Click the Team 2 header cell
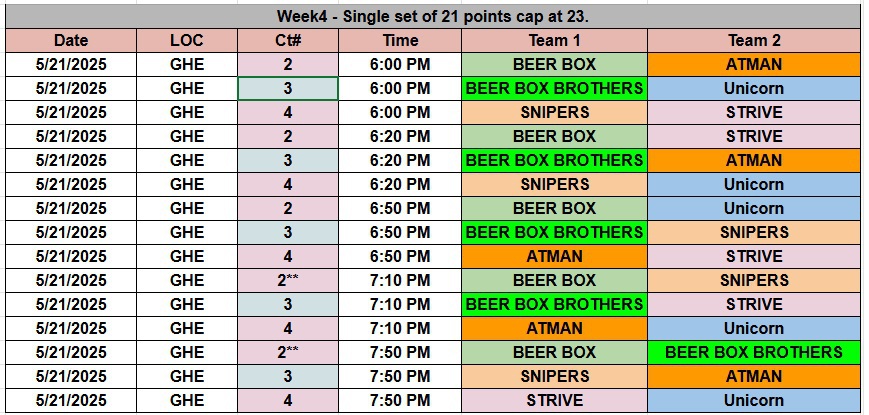The height and width of the screenshot is (415, 869). pos(753,41)
